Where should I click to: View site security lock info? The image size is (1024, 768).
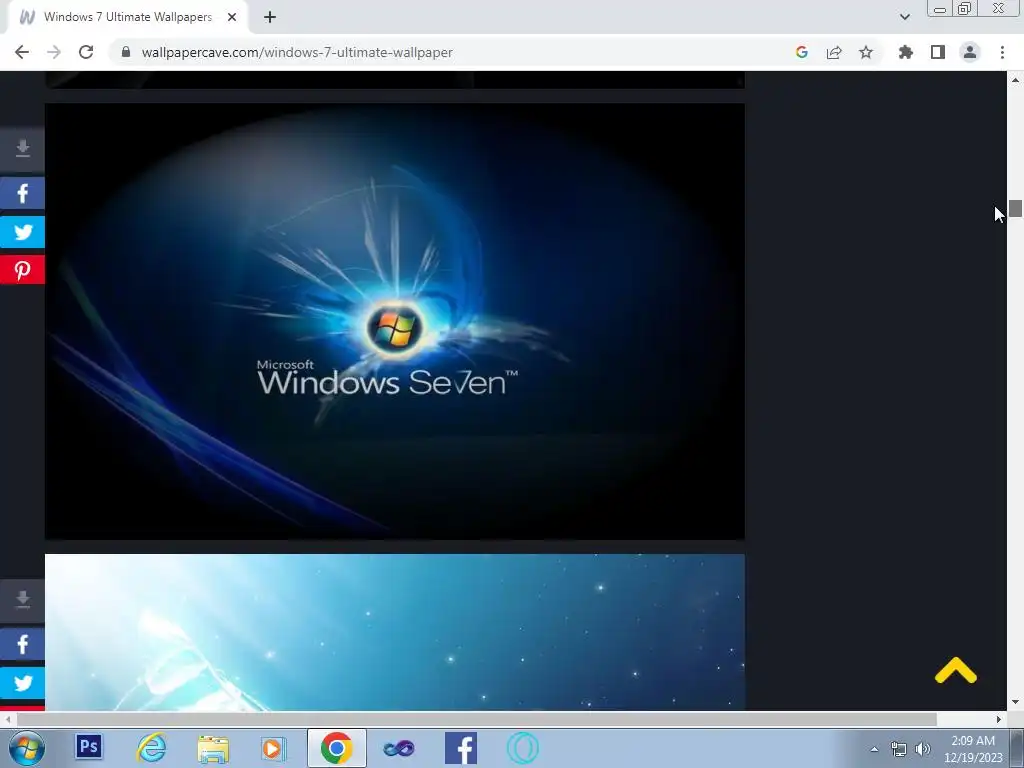[x=126, y=52]
